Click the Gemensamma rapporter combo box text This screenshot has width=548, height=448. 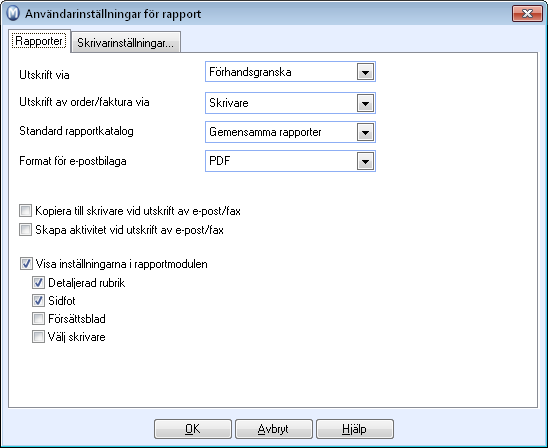tap(265, 132)
